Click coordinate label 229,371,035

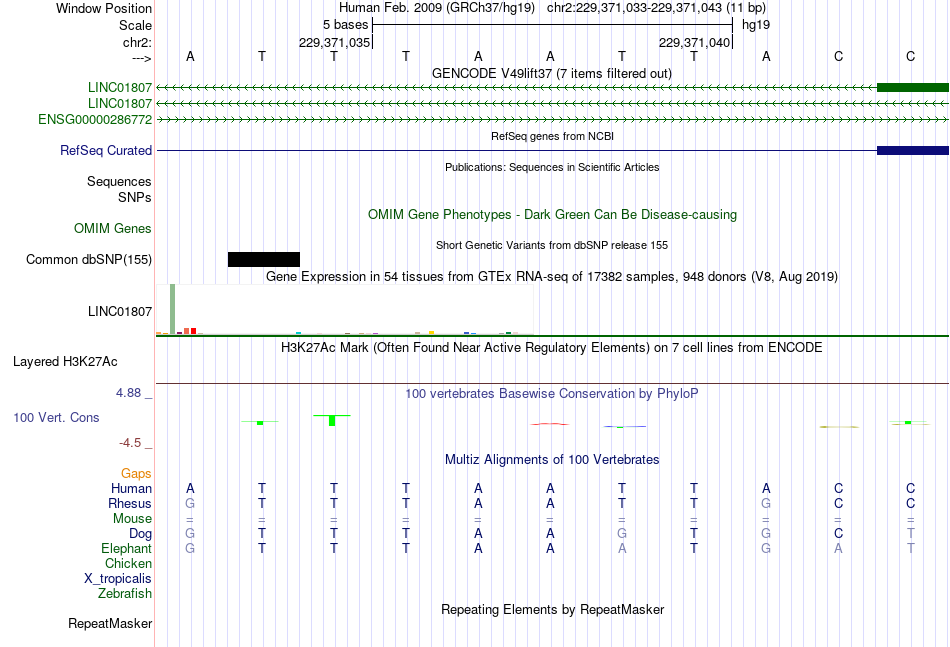[334, 42]
